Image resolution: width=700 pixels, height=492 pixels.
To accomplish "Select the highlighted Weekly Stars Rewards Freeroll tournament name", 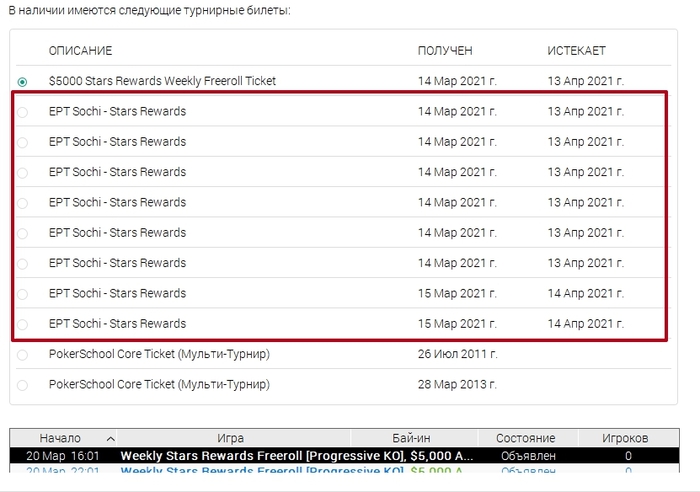I will 297,456.
